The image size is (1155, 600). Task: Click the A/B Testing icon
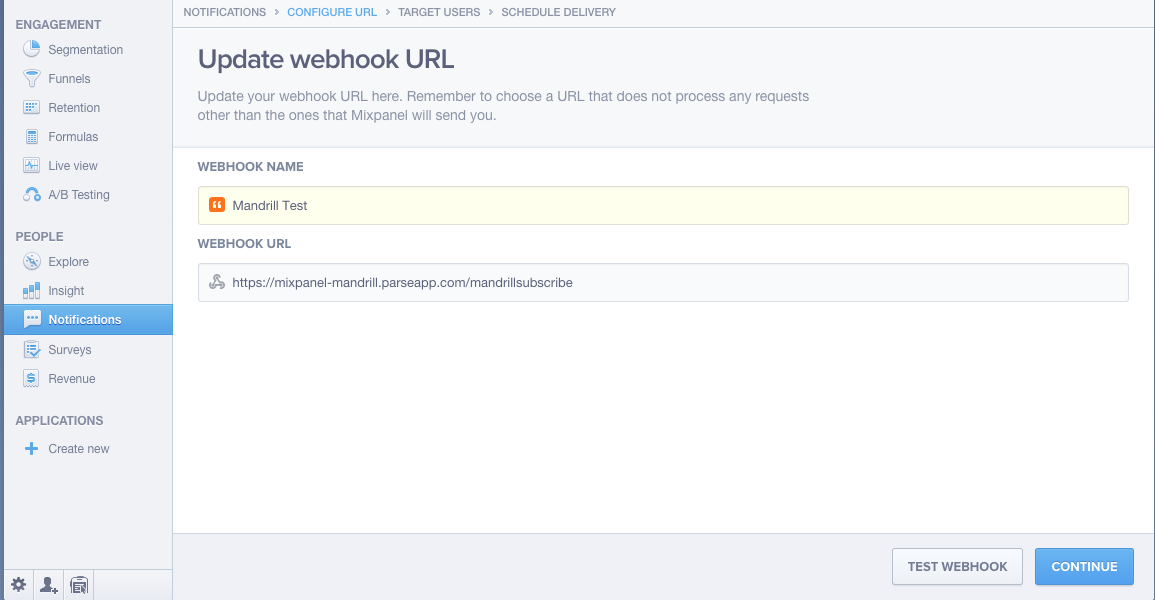coord(32,194)
